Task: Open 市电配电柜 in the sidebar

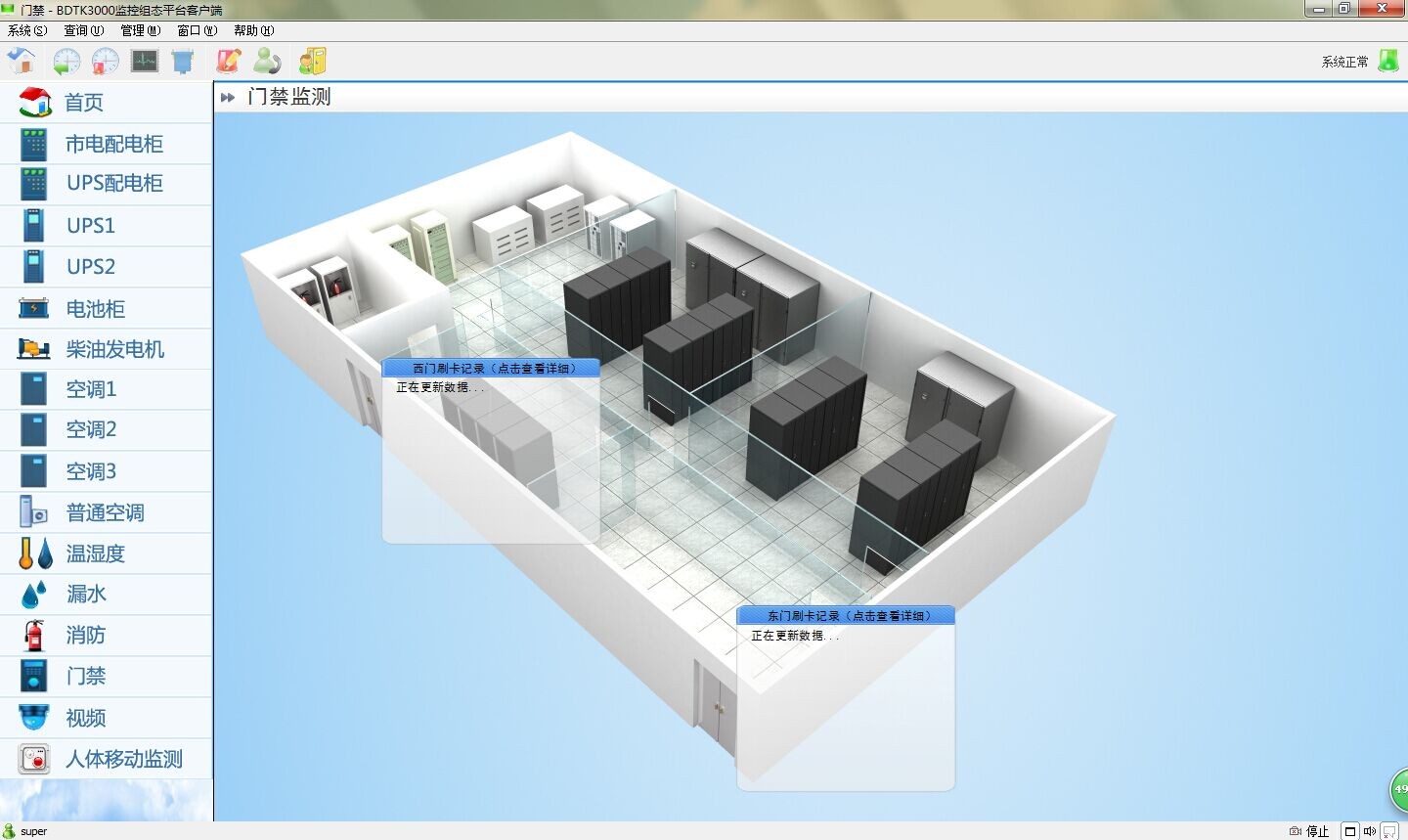Action: click(106, 144)
